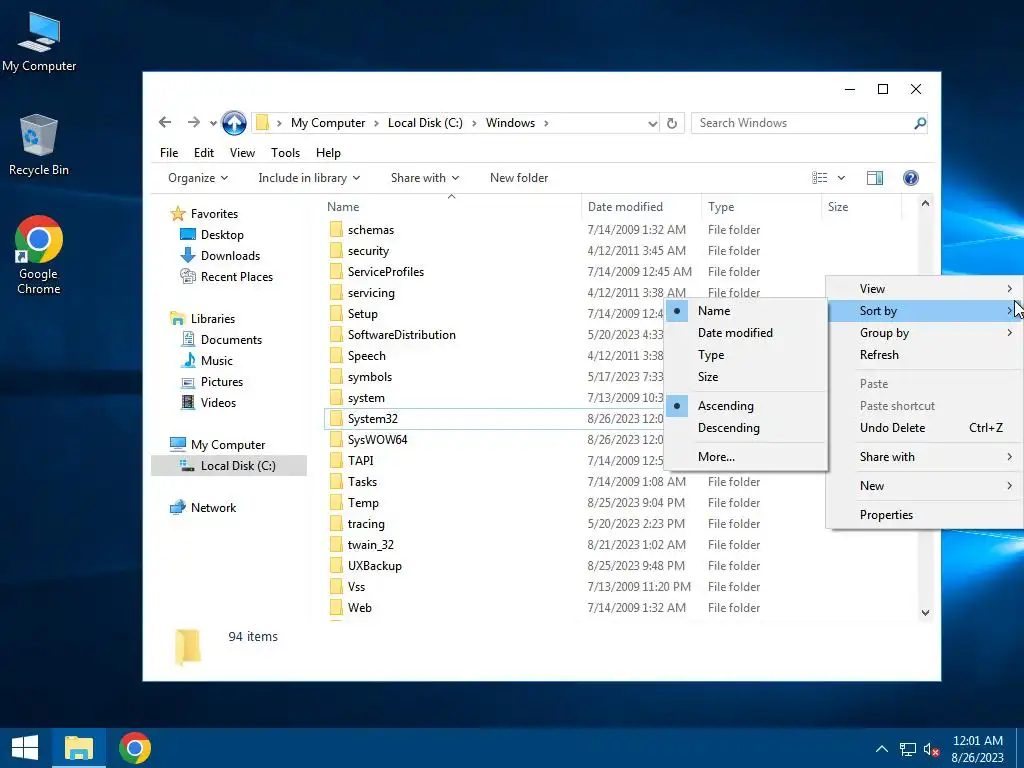Click My Computer in the breadcrumb
This screenshot has height=768, width=1024.
click(328, 123)
